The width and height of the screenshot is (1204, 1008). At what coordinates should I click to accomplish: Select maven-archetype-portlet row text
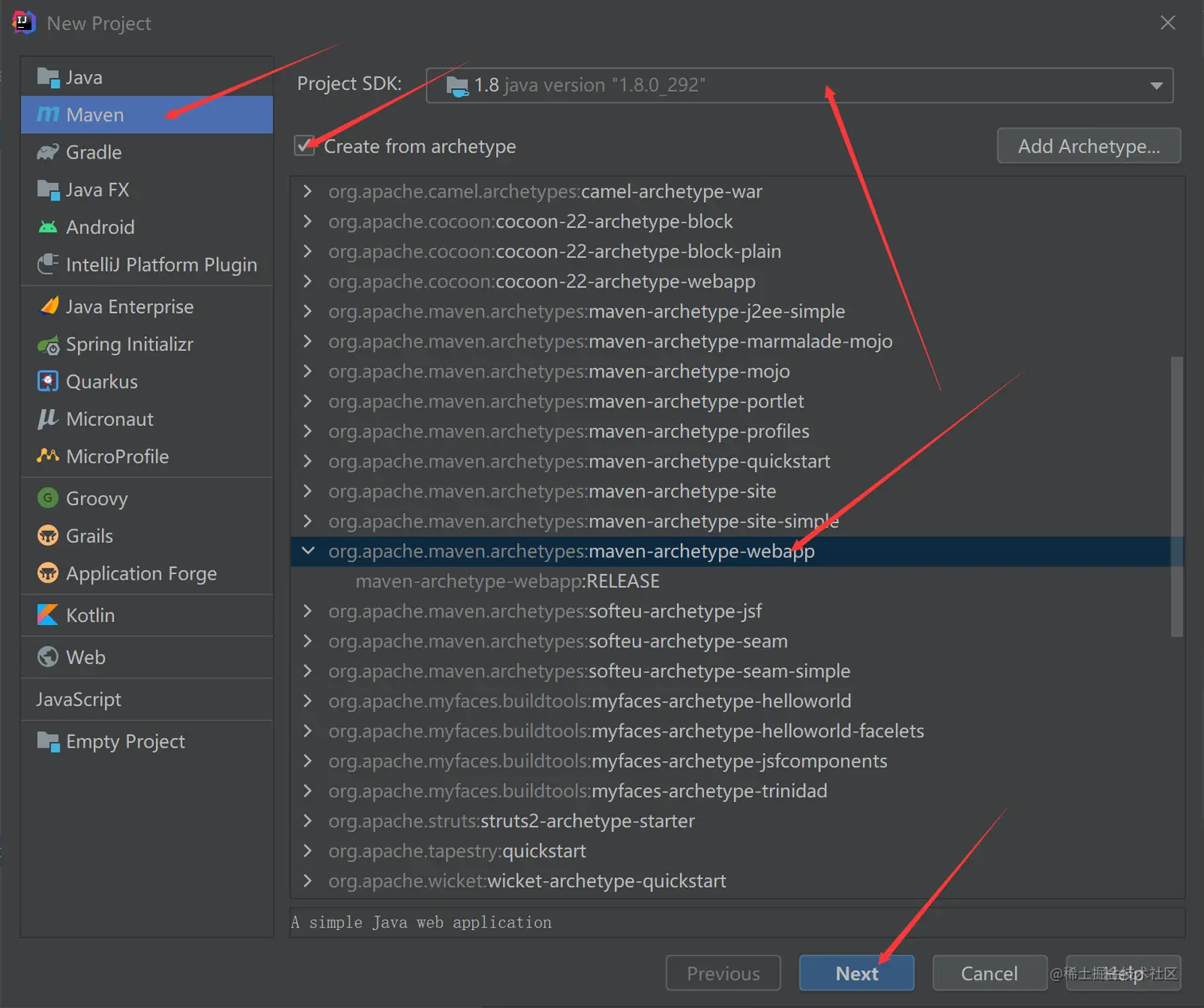click(566, 401)
